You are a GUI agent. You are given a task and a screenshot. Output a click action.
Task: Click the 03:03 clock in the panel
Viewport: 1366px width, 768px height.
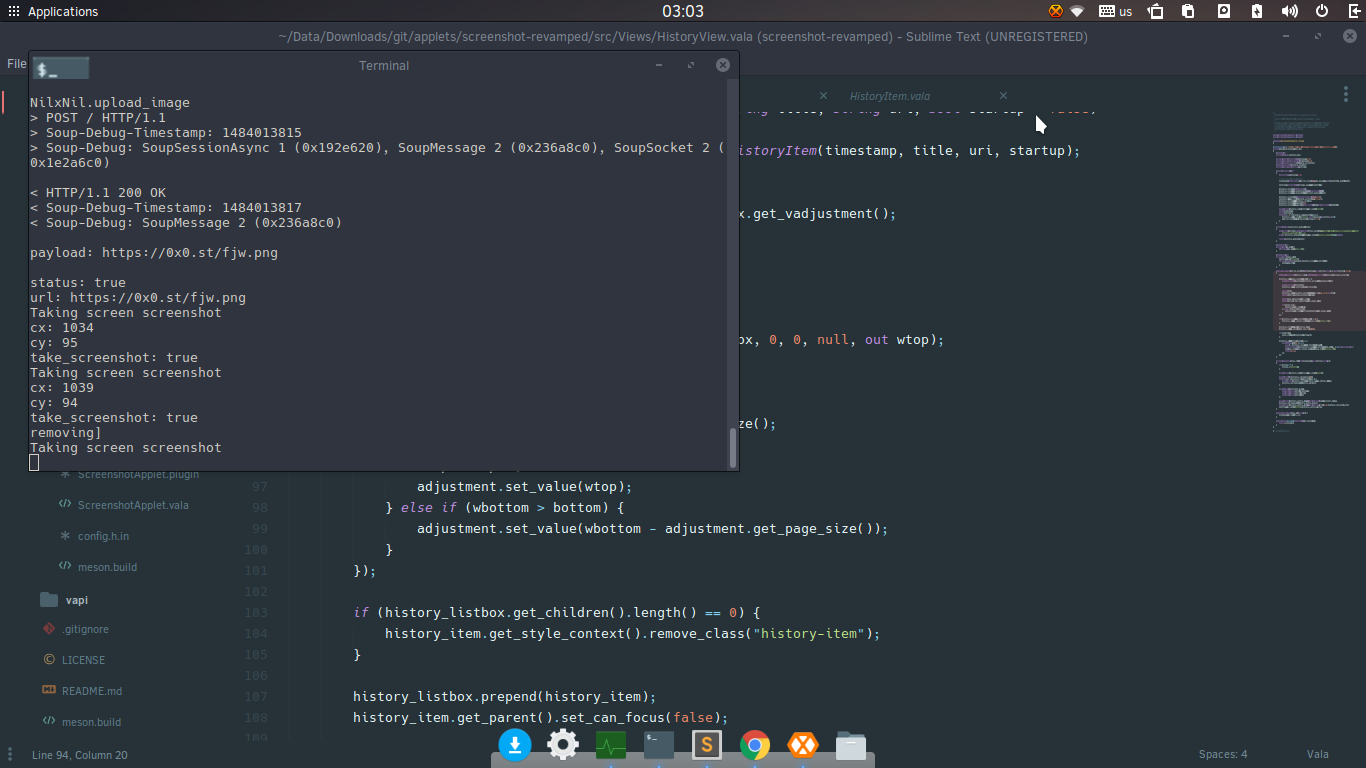coord(682,11)
